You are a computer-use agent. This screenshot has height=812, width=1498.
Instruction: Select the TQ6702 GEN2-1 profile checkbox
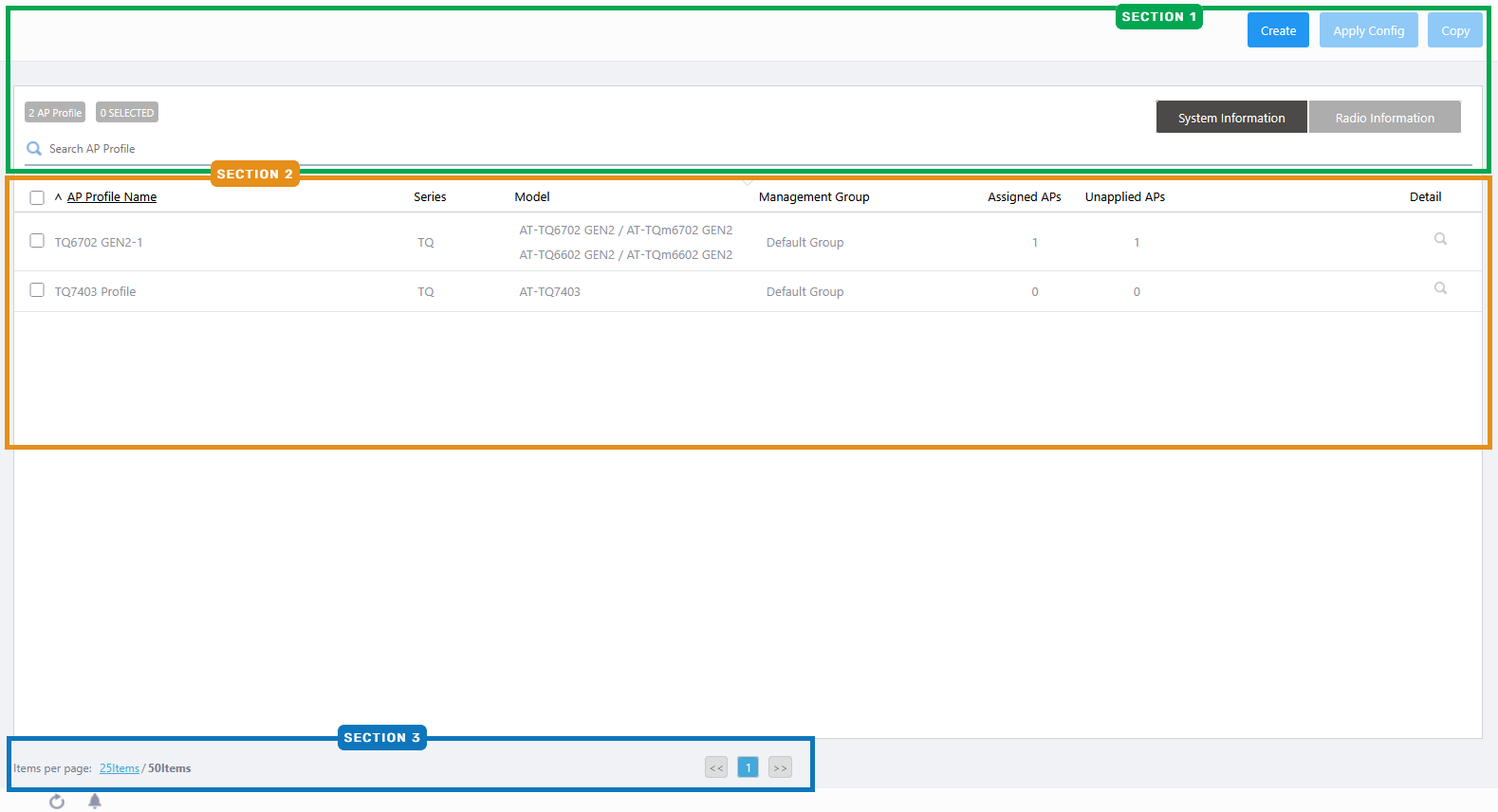[37, 241]
